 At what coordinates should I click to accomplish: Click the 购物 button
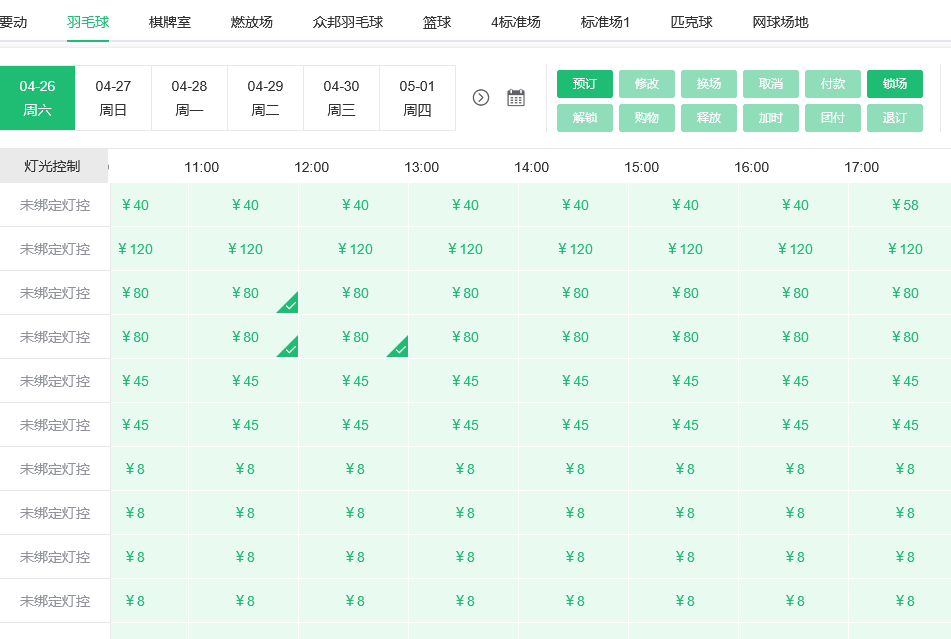(x=647, y=118)
